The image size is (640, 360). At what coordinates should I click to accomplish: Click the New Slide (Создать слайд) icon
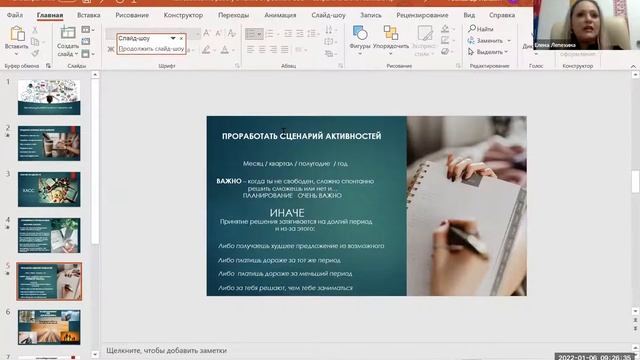click(68, 33)
